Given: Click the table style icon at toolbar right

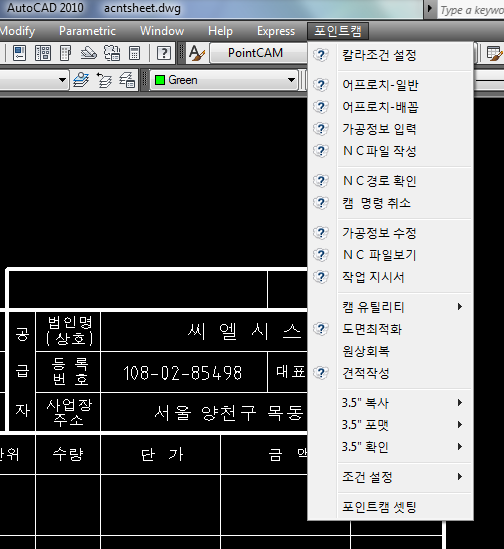Looking at the screenshot, I should tap(495, 53).
